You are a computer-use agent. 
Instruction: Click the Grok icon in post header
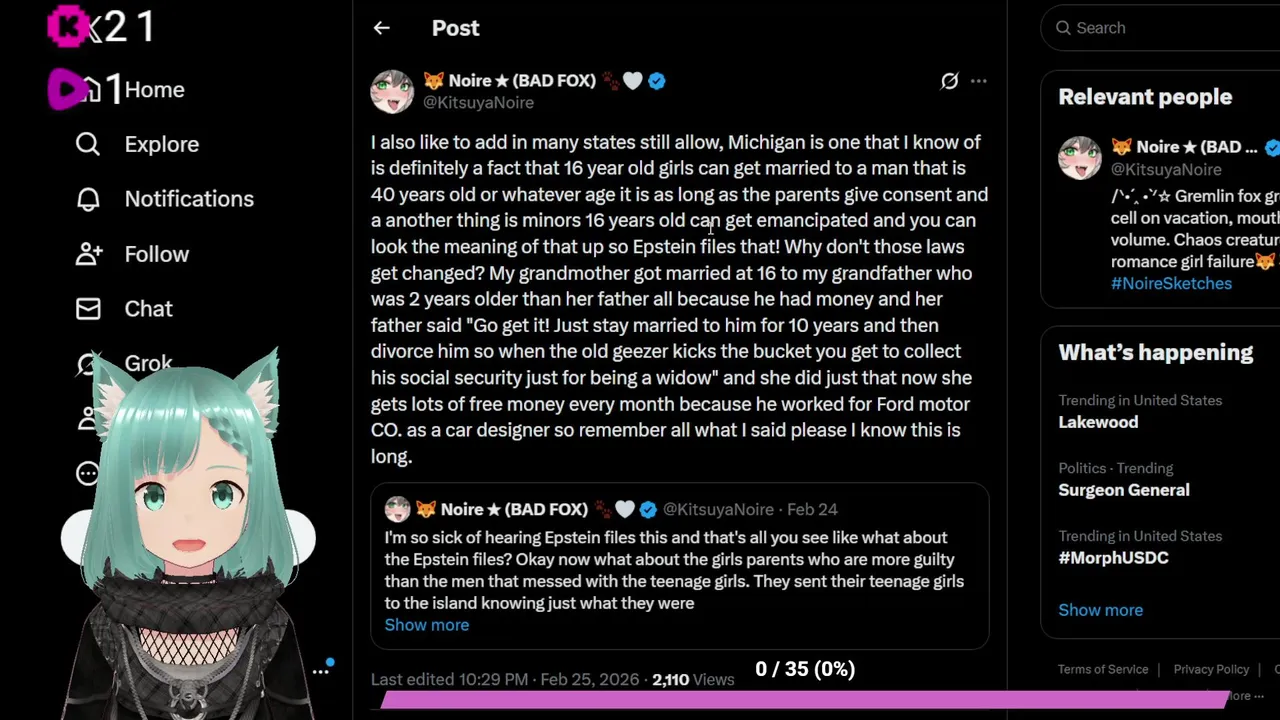click(x=949, y=81)
